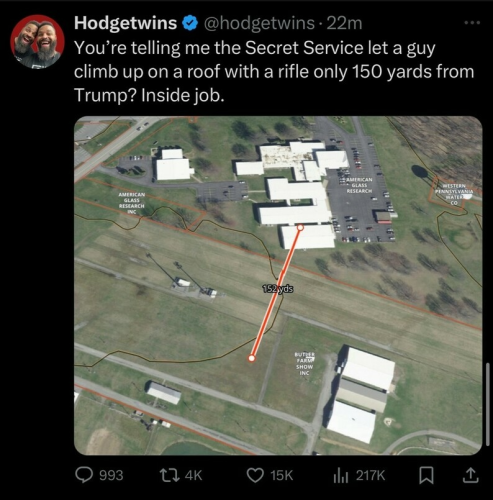
Task: Click the 15K likes count
Action: (x=282, y=475)
